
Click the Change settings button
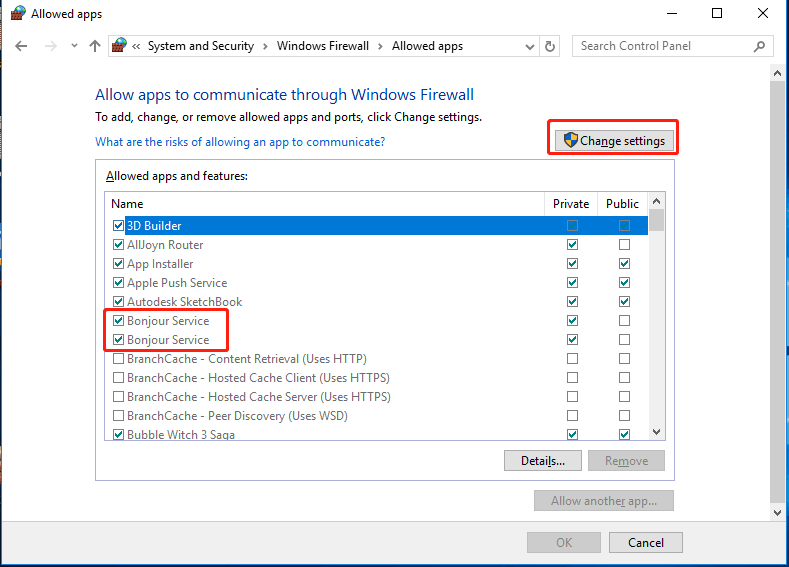point(613,141)
